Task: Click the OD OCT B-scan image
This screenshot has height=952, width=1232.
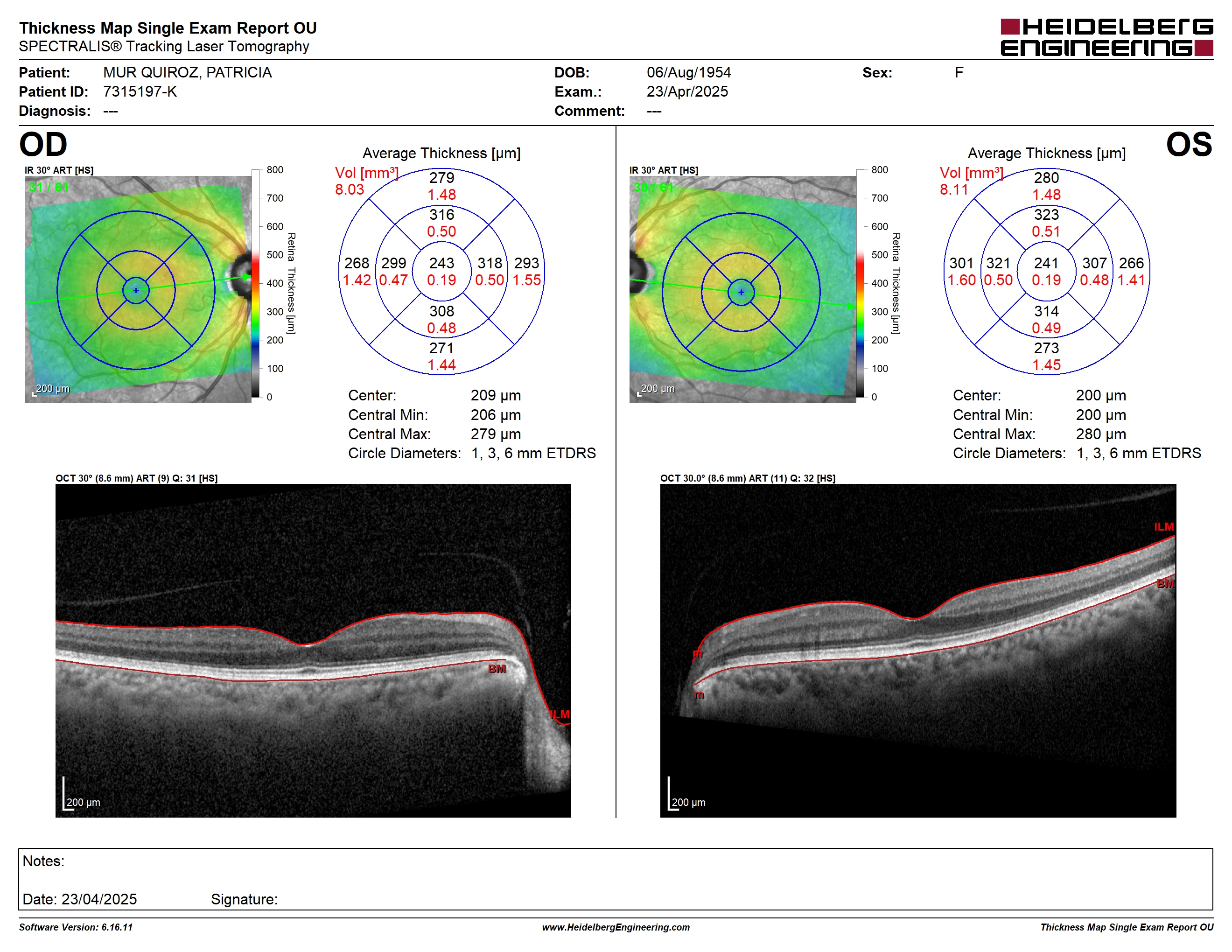Action: 313,650
